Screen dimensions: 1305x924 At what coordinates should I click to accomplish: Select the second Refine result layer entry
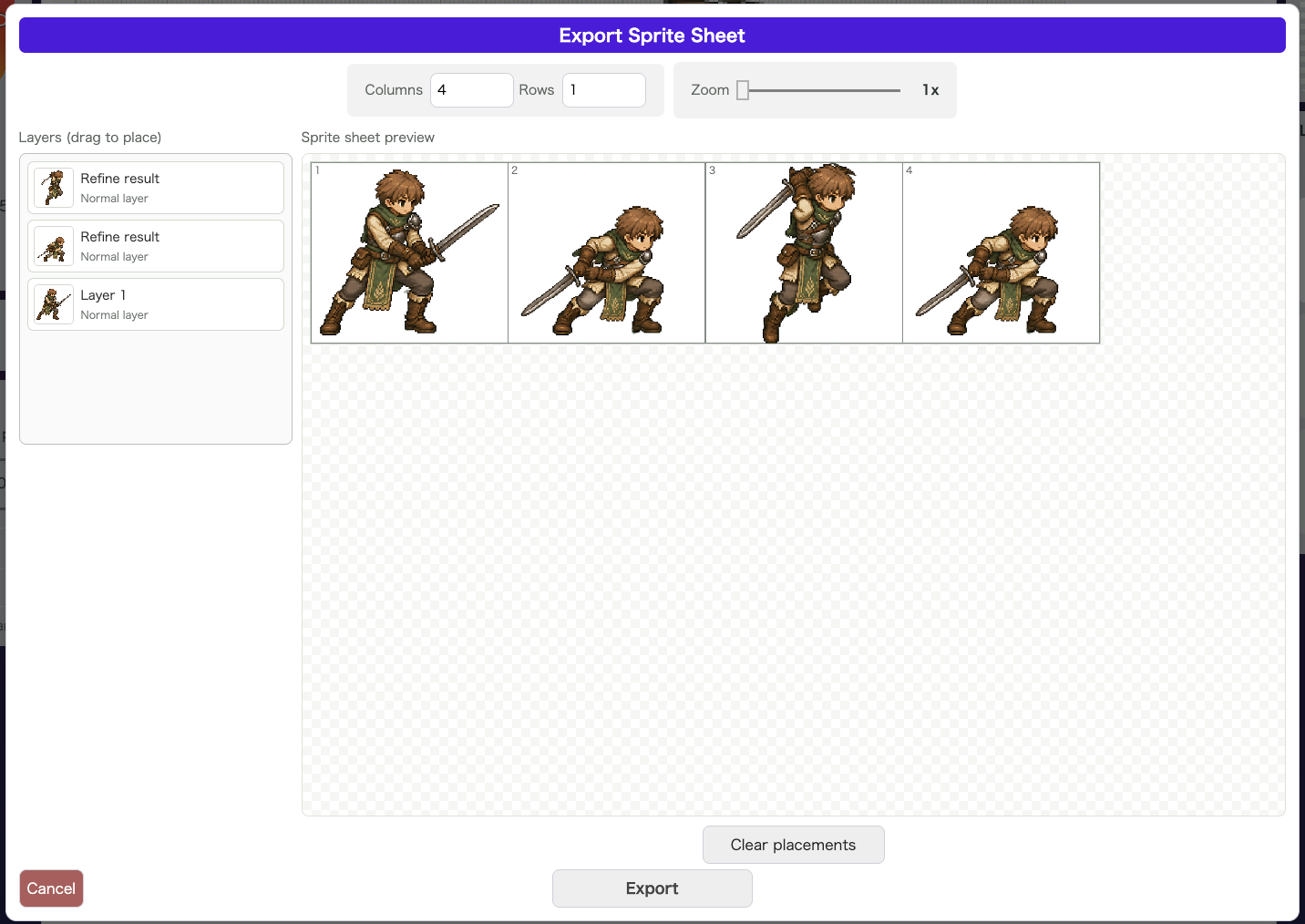[x=156, y=246]
